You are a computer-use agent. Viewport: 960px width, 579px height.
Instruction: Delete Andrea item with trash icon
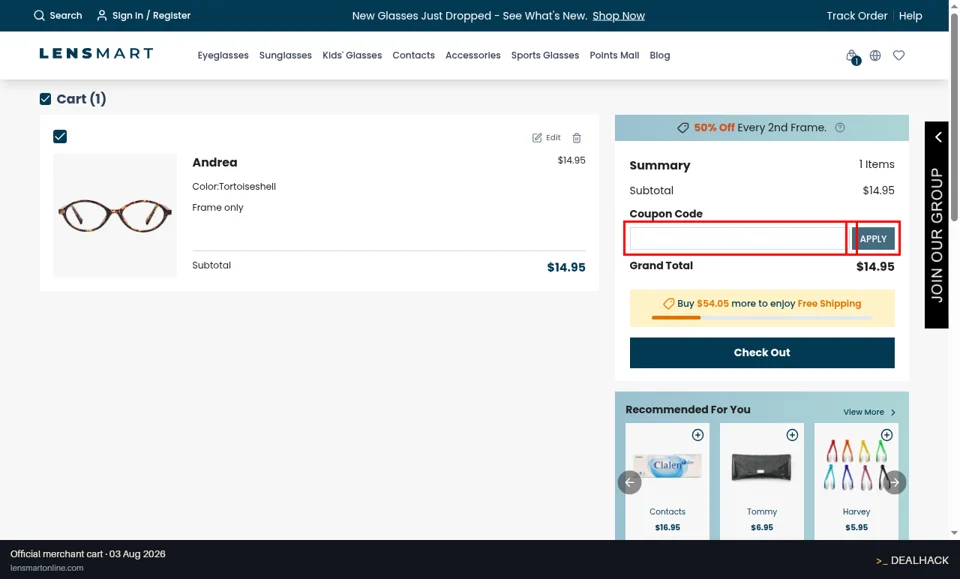coord(577,138)
